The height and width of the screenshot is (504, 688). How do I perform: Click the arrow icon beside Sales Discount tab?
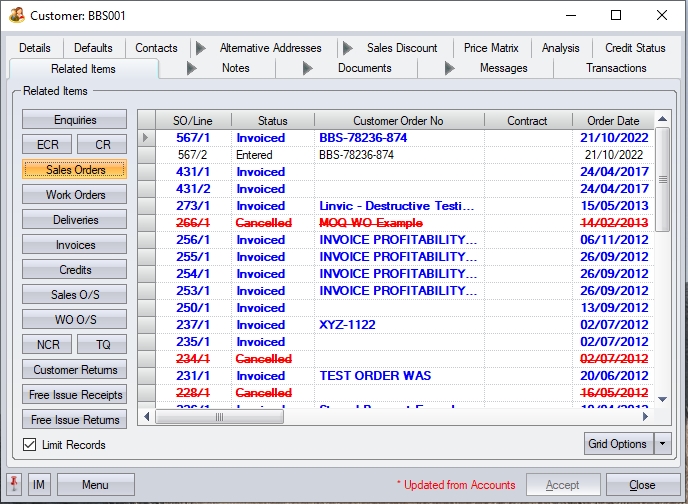[x=348, y=48]
